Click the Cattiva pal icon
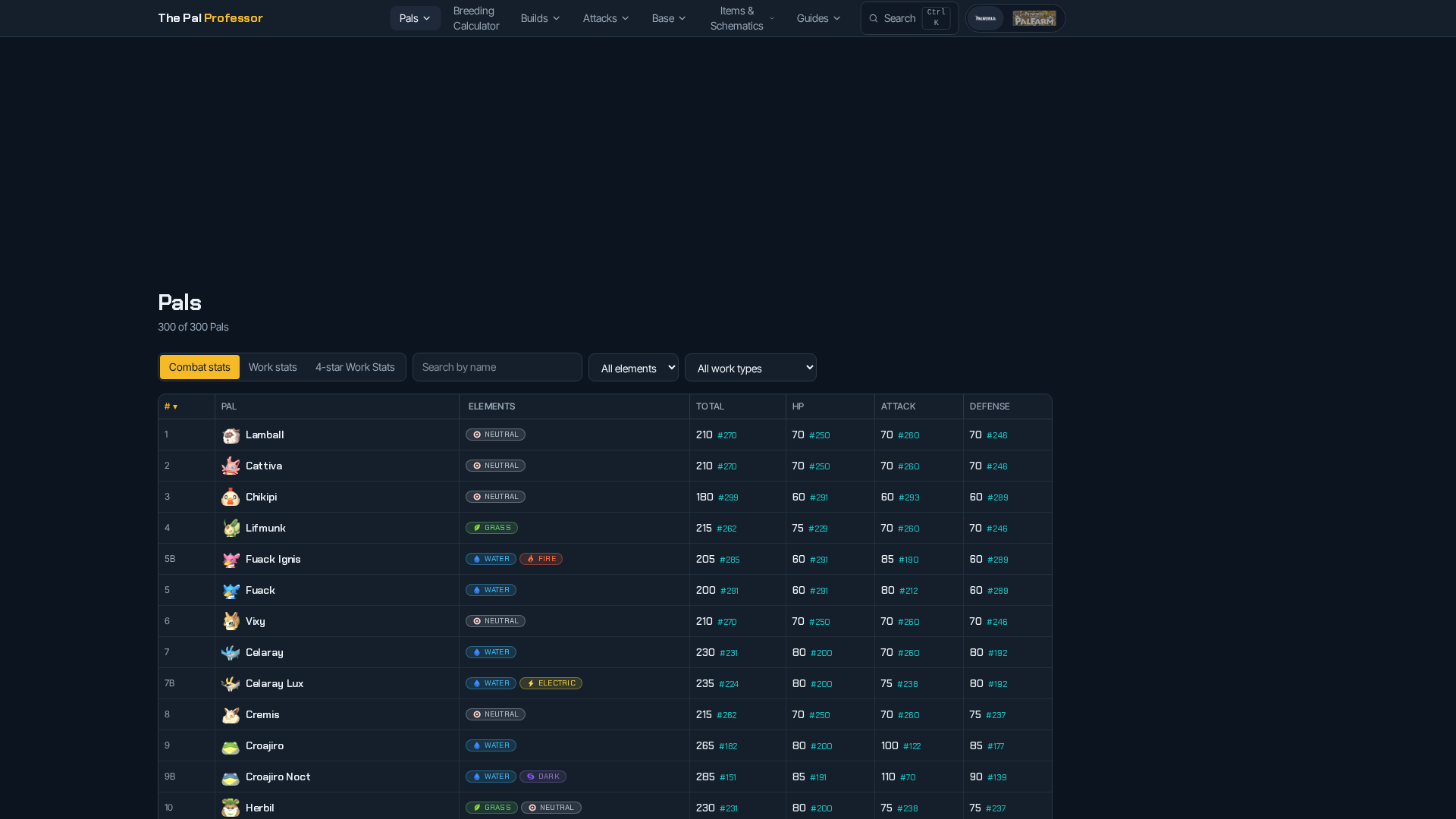The width and height of the screenshot is (1456, 819). (231, 466)
